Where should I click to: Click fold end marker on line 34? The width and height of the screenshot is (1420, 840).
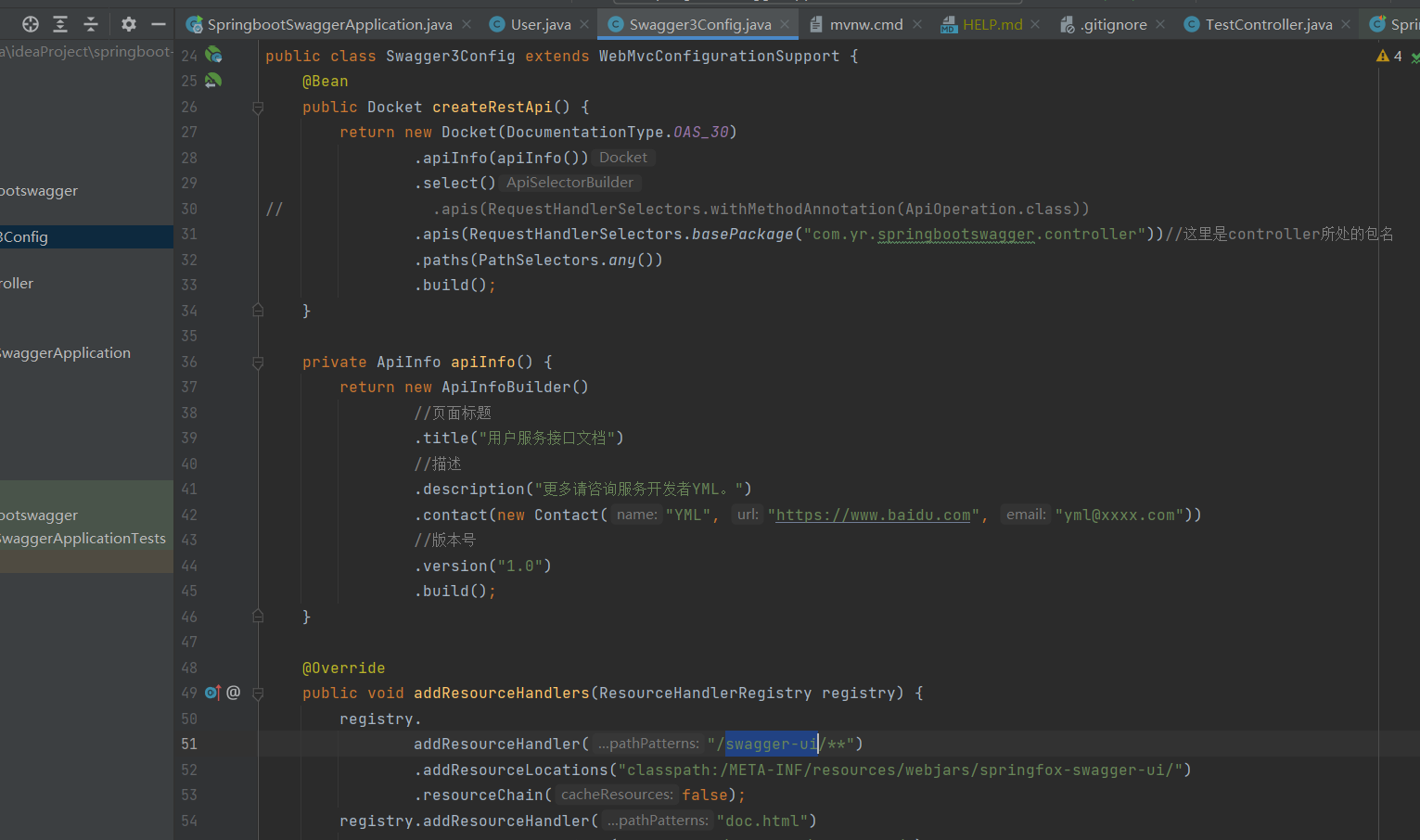pyautogui.click(x=258, y=311)
